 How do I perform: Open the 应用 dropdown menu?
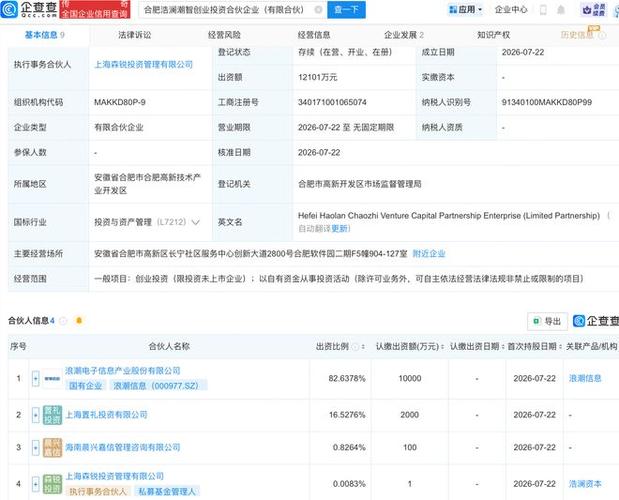click(466, 9)
